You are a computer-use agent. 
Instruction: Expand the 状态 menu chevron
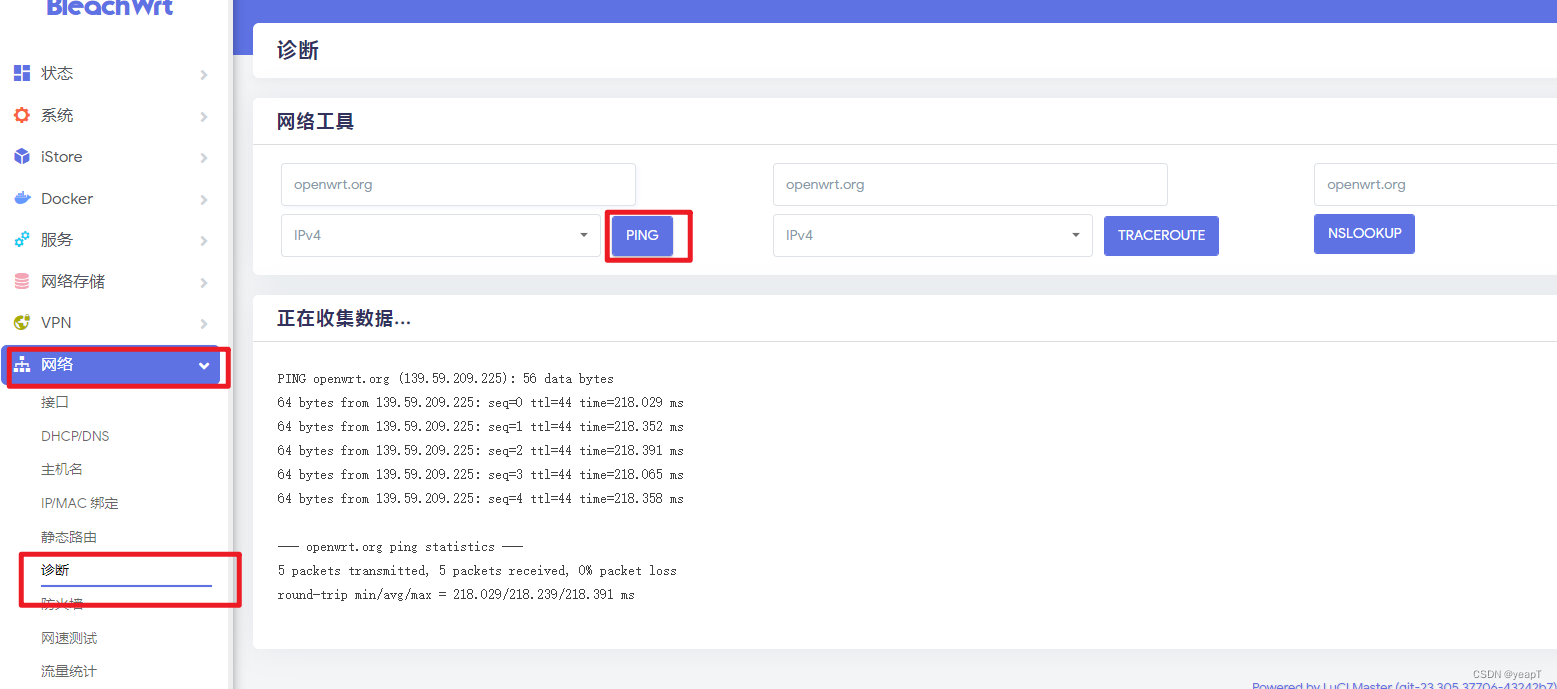tap(204, 74)
